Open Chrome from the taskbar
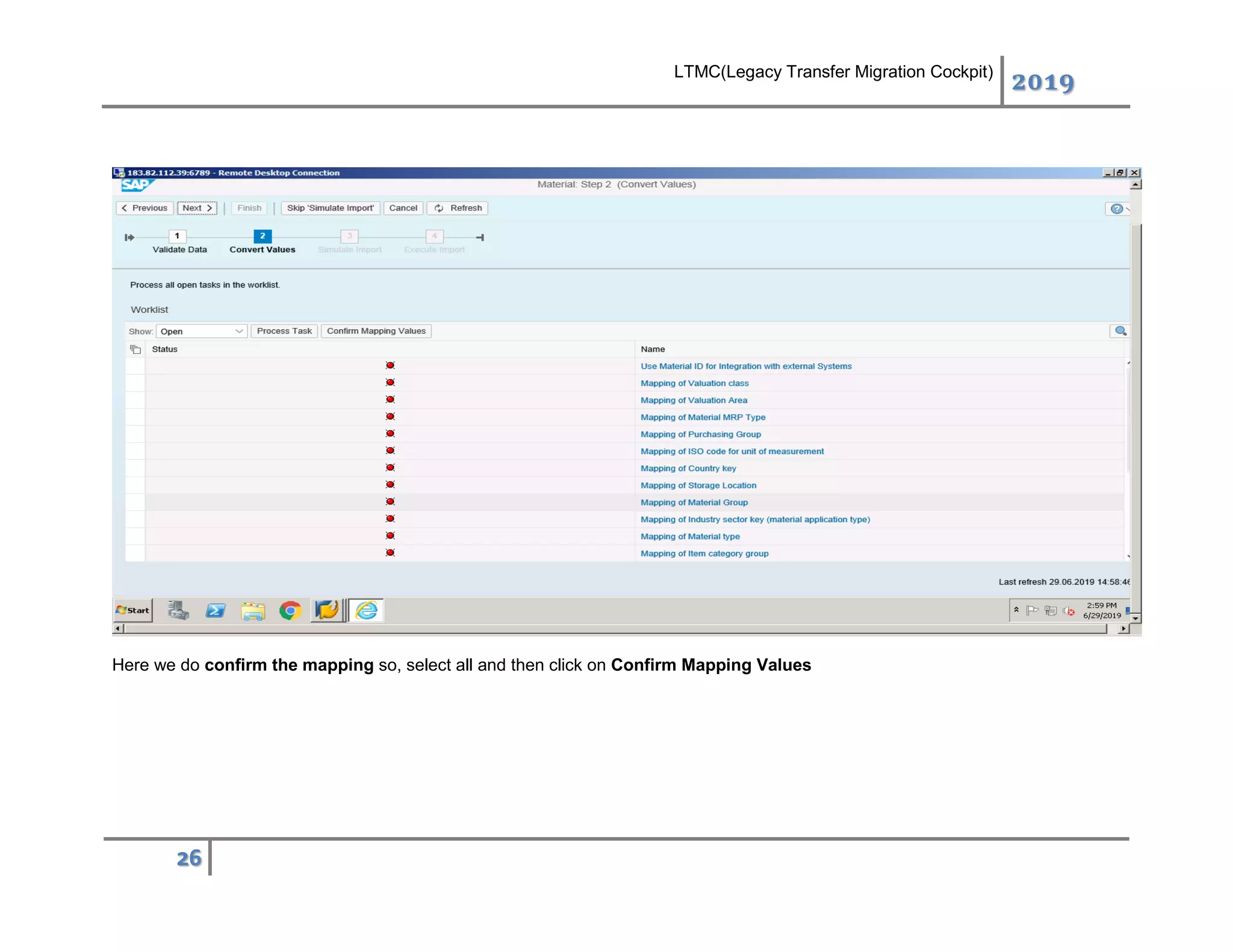This screenshot has height=952, width=1233. [290, 611]
